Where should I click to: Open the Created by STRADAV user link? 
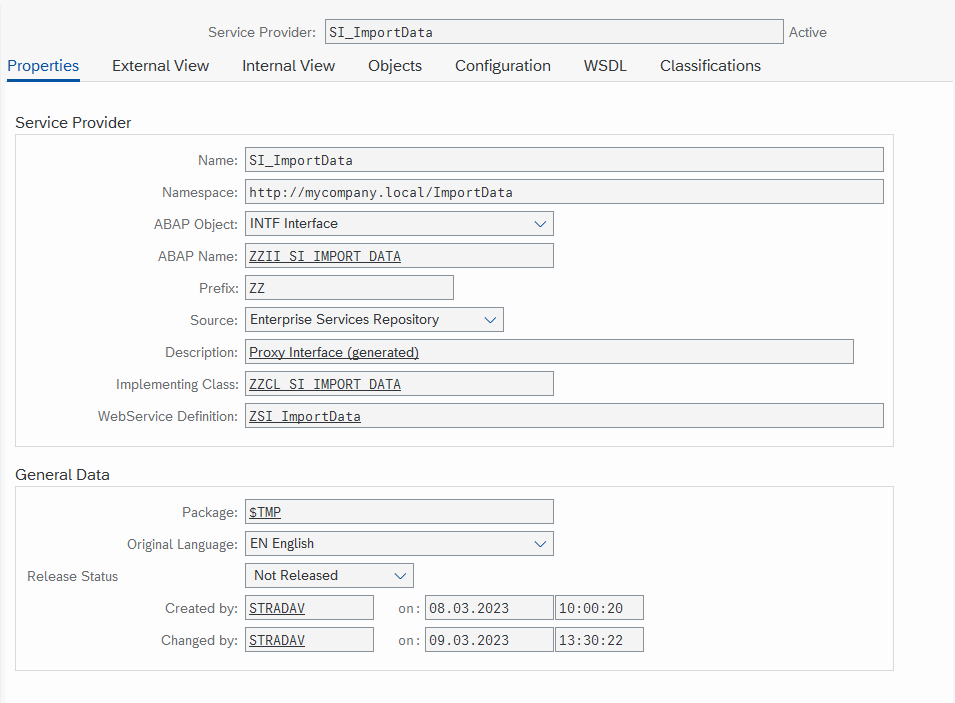(x=277, y=609)
